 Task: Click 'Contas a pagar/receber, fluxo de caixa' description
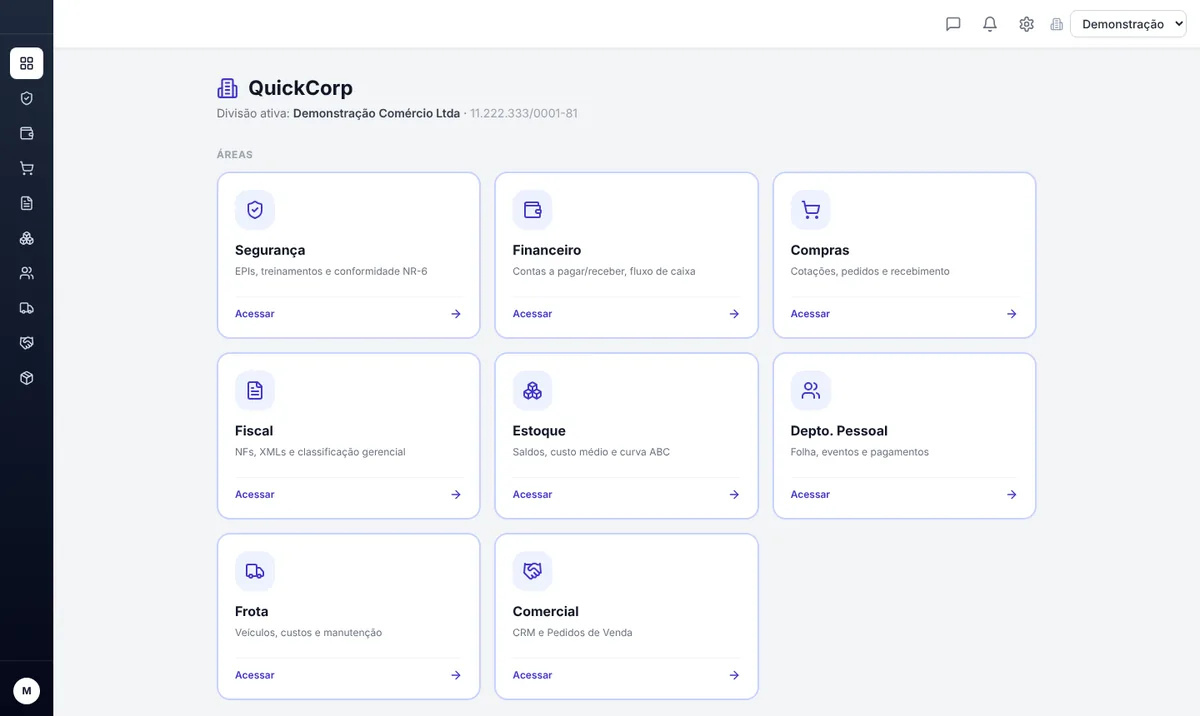pyautogui.click(x=604, y=271)
